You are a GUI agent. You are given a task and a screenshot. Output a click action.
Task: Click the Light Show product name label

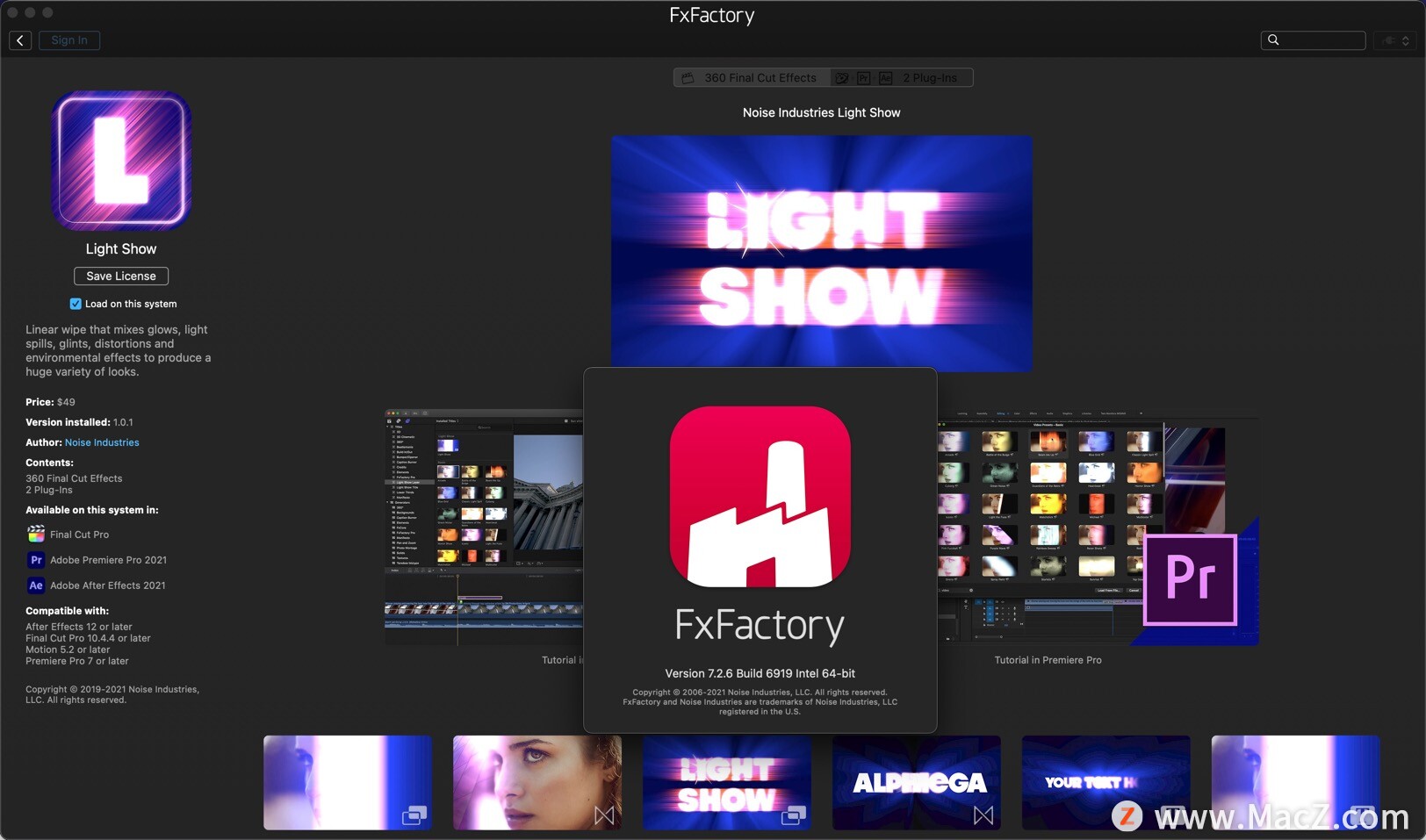tap(121, 249)
